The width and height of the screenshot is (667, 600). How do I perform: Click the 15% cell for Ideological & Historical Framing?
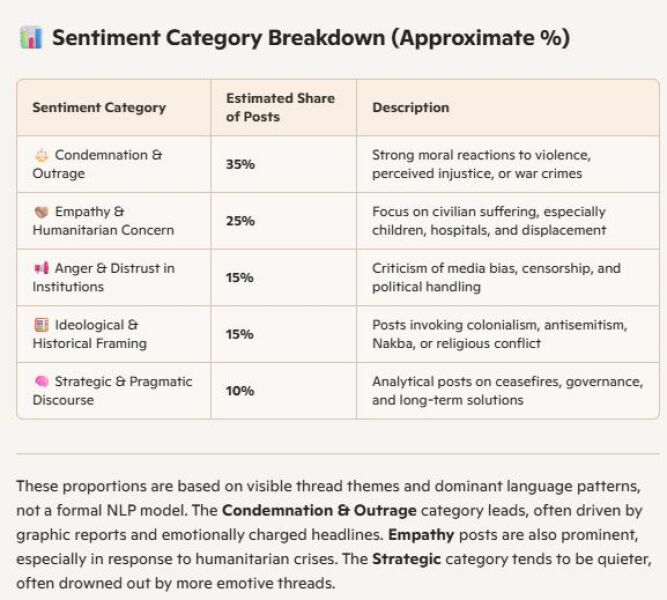click(x=240, y=334)
